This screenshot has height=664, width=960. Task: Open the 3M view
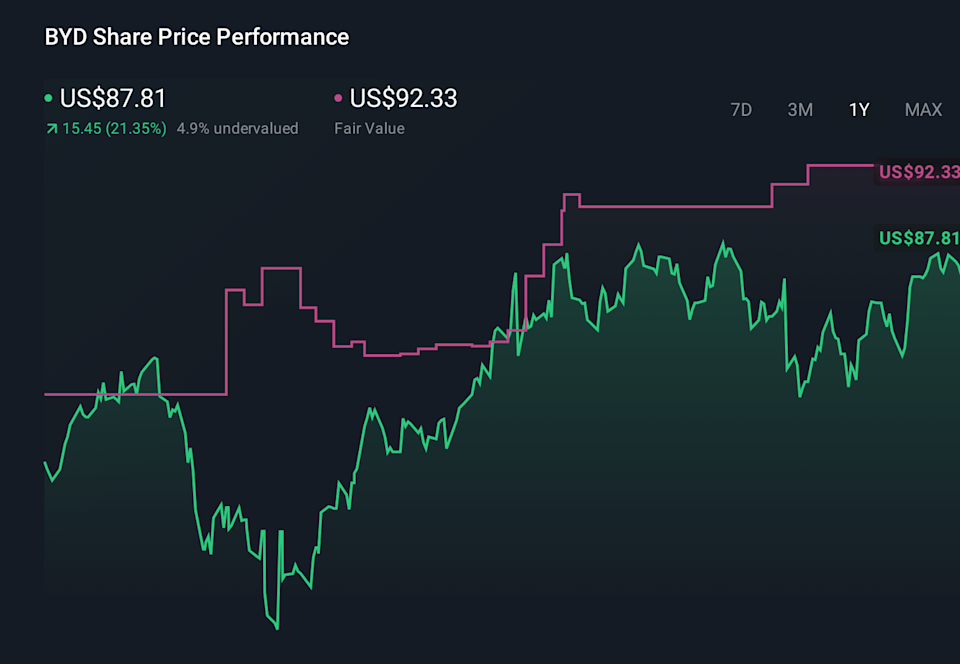tap(800, 110)
